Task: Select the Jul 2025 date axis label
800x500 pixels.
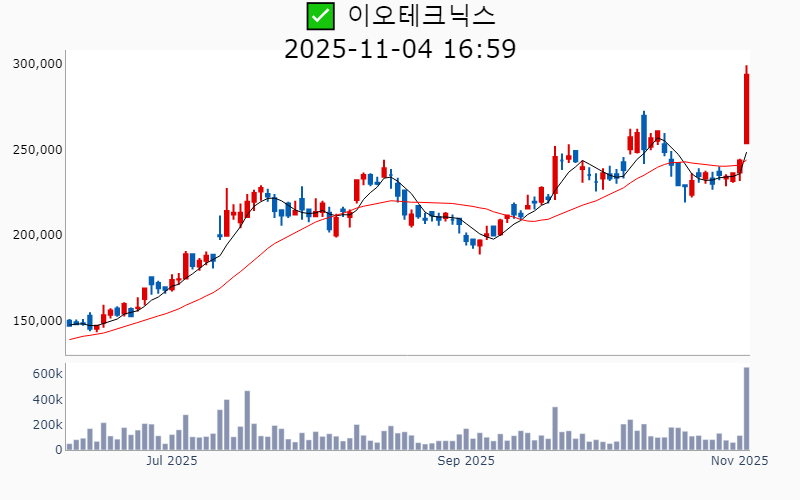Action: pos(172,461)
